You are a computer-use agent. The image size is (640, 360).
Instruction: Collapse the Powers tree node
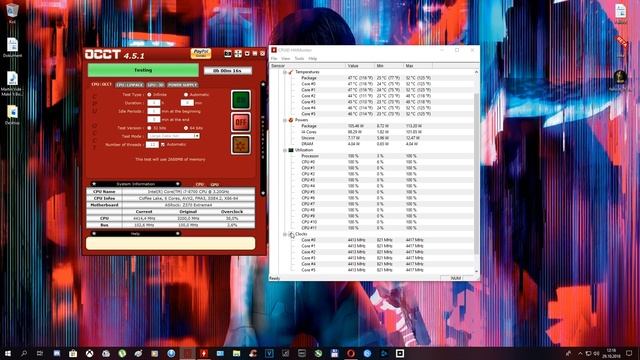pos(285,120)
